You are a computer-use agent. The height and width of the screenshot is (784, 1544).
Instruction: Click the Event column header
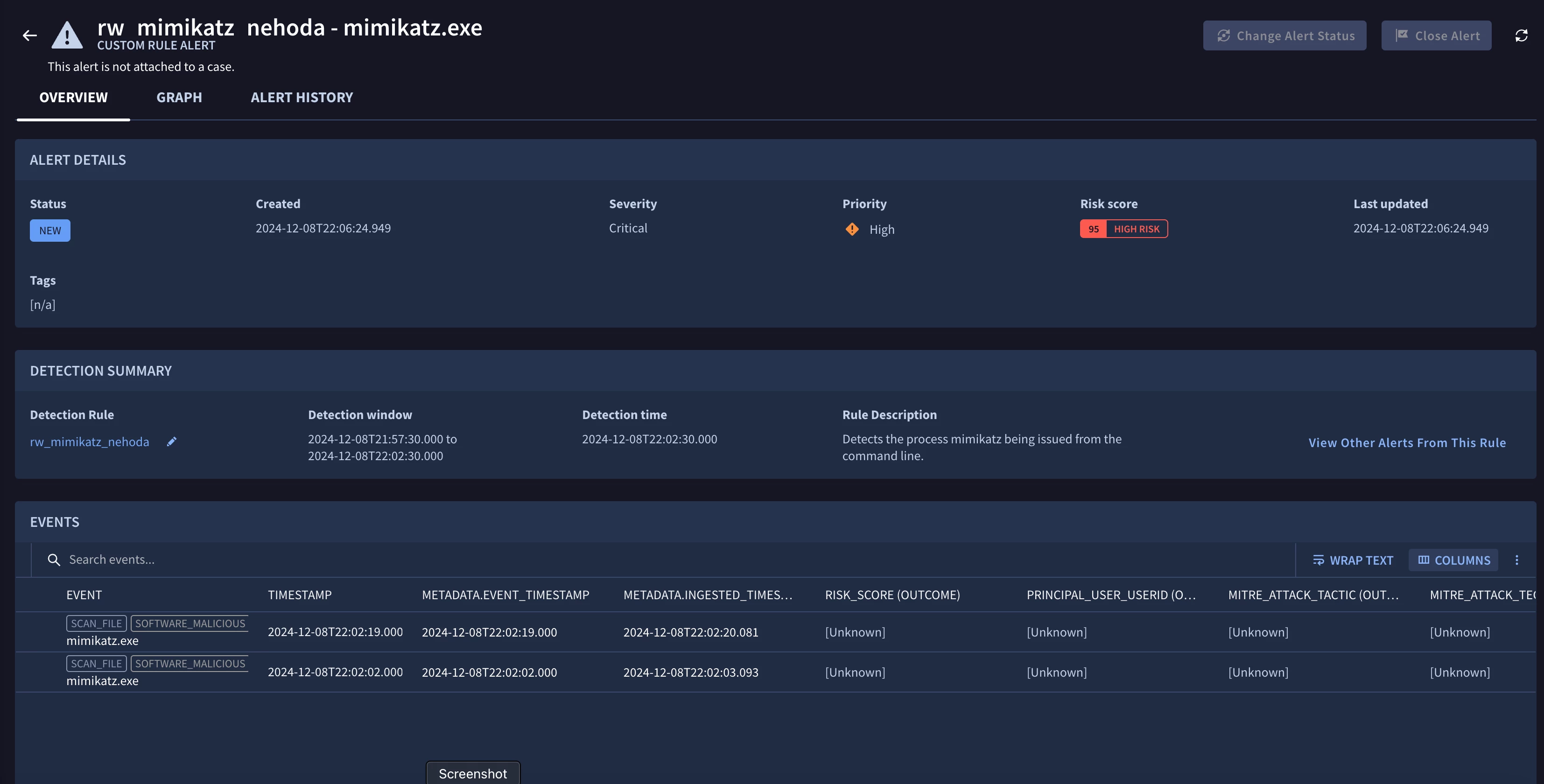84,595
